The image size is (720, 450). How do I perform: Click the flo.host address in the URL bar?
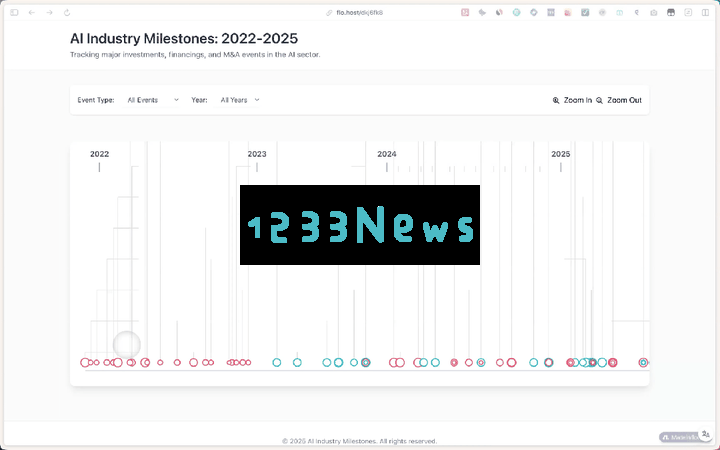click(x=360, y=12)
